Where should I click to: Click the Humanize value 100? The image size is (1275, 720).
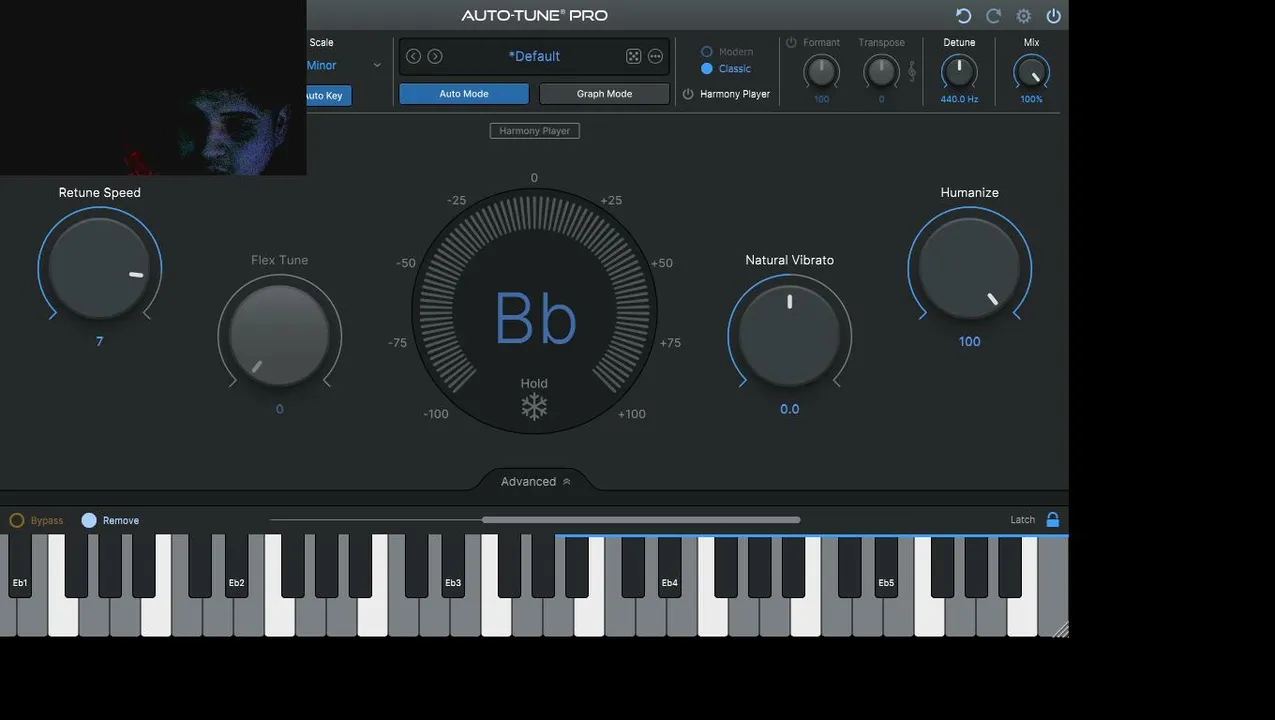[970, 341]
